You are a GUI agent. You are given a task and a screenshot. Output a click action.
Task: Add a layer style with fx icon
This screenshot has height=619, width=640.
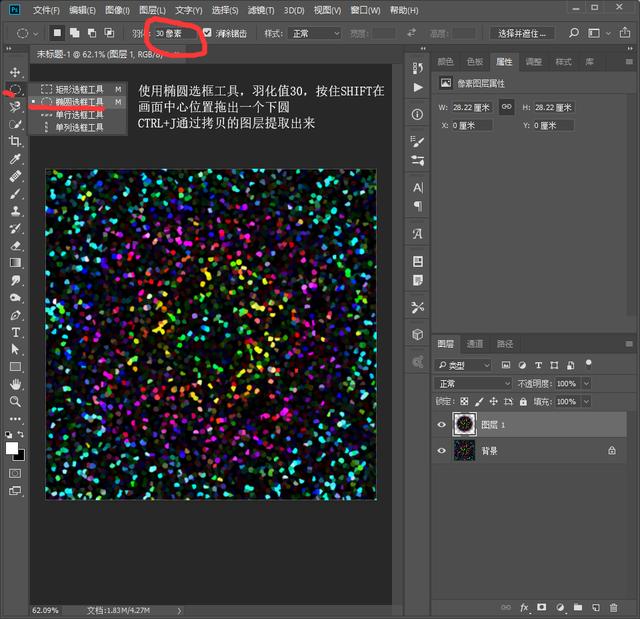click(523, 607)
